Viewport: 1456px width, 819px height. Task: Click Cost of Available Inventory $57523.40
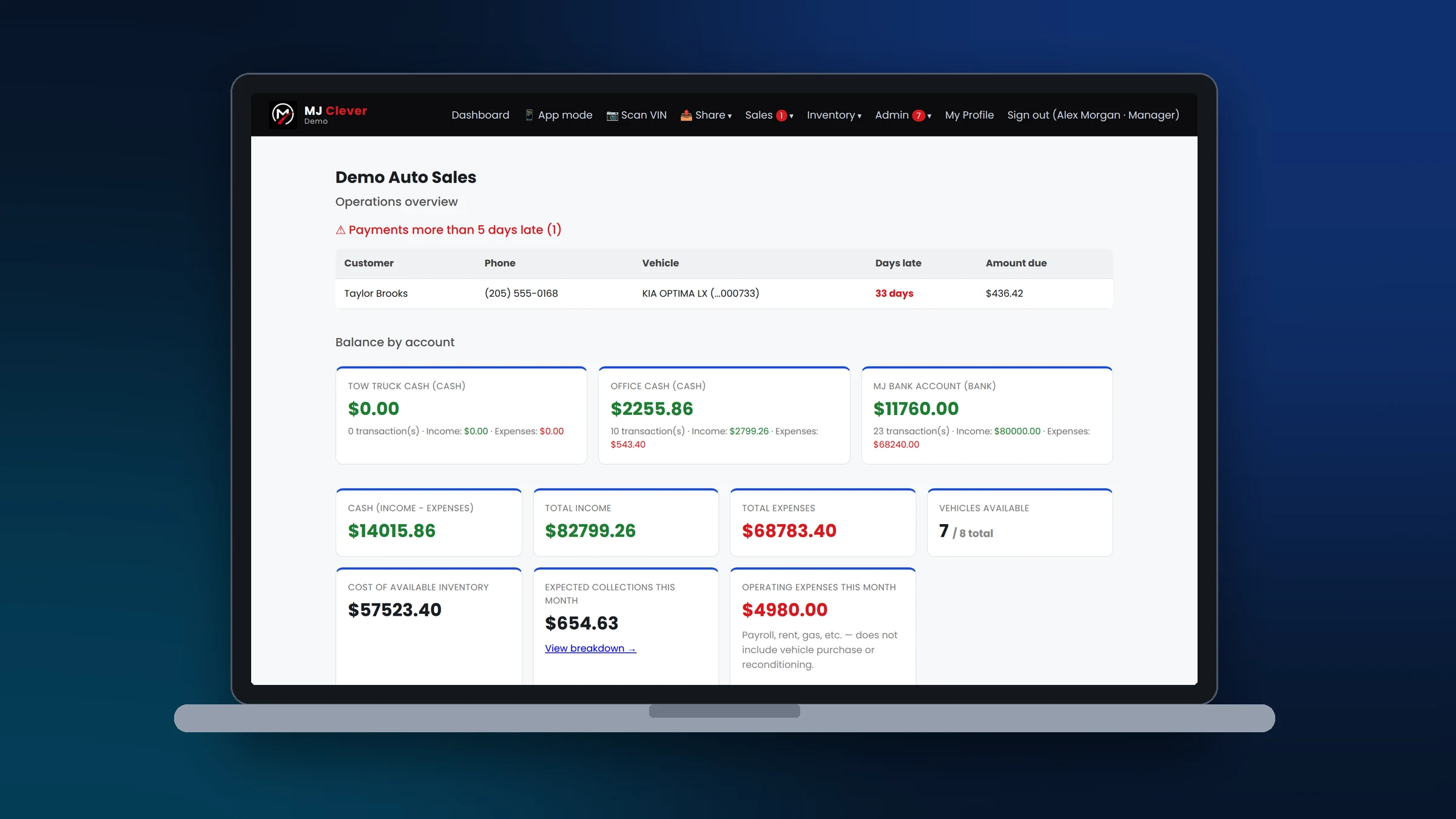point(395,610)
